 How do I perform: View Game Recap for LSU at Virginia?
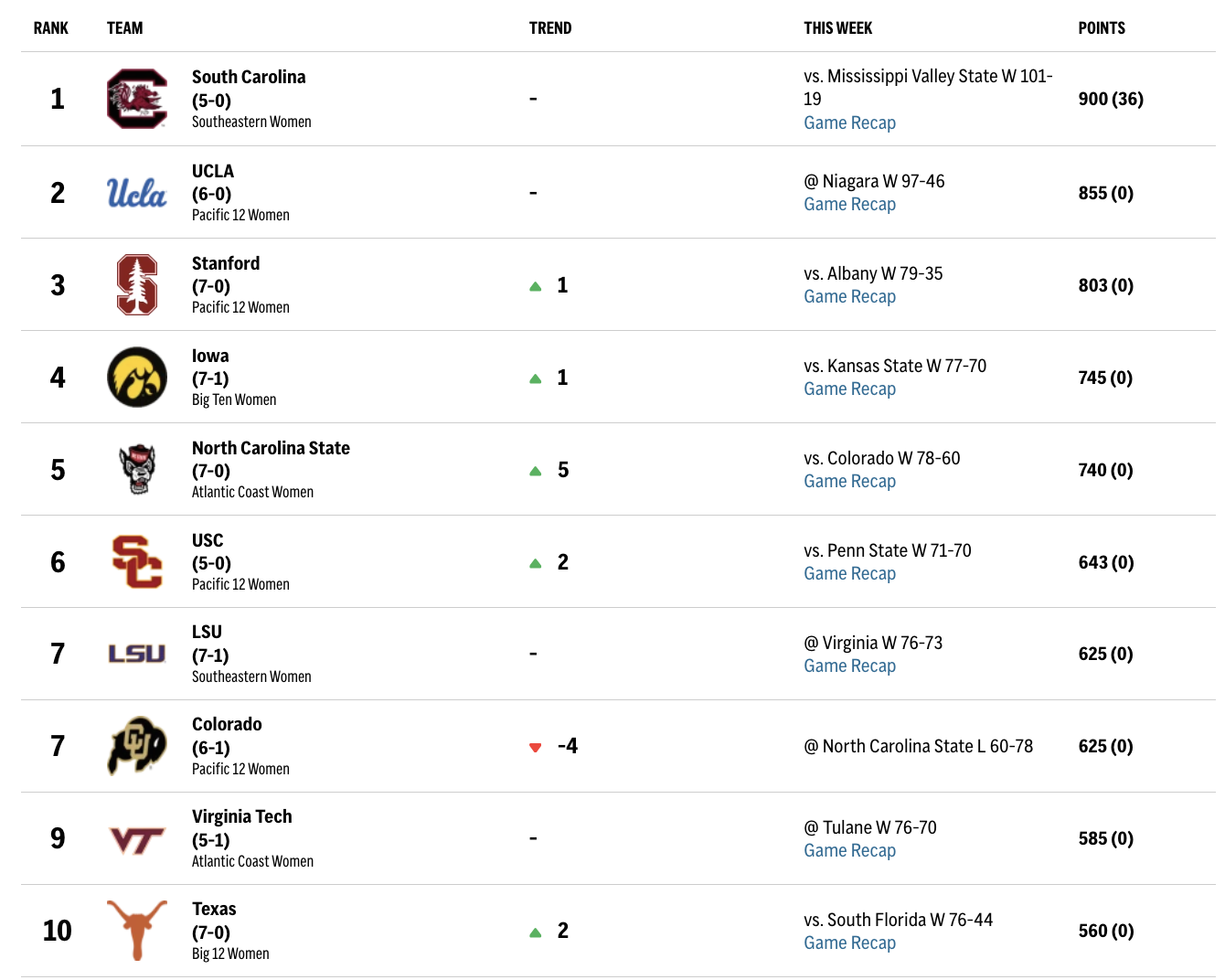[849, 666]
